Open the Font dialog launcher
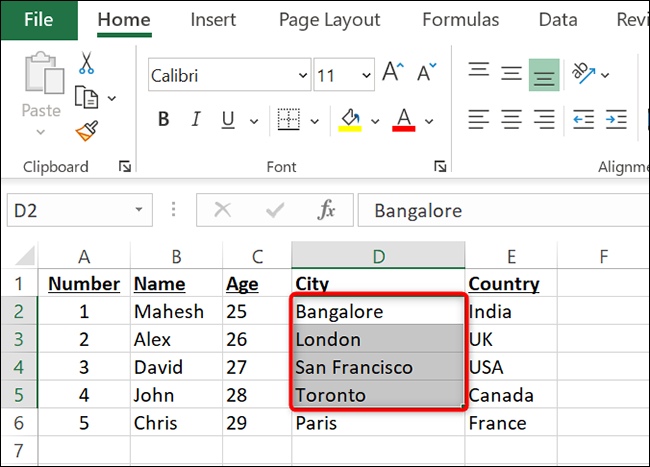 click(440, 166)
